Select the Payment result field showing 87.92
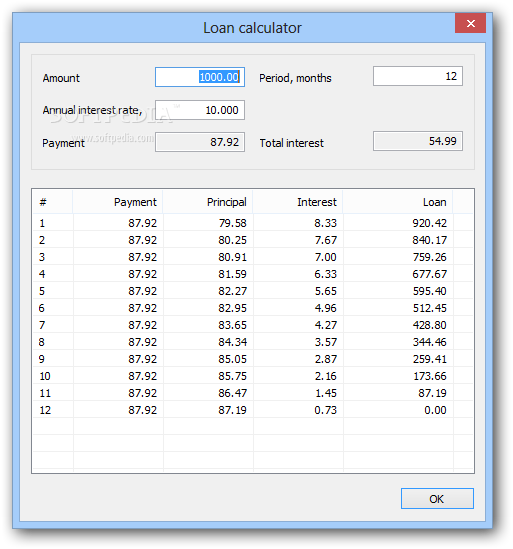The height and width of the screenshot is (549, 513). pos(200,142)
